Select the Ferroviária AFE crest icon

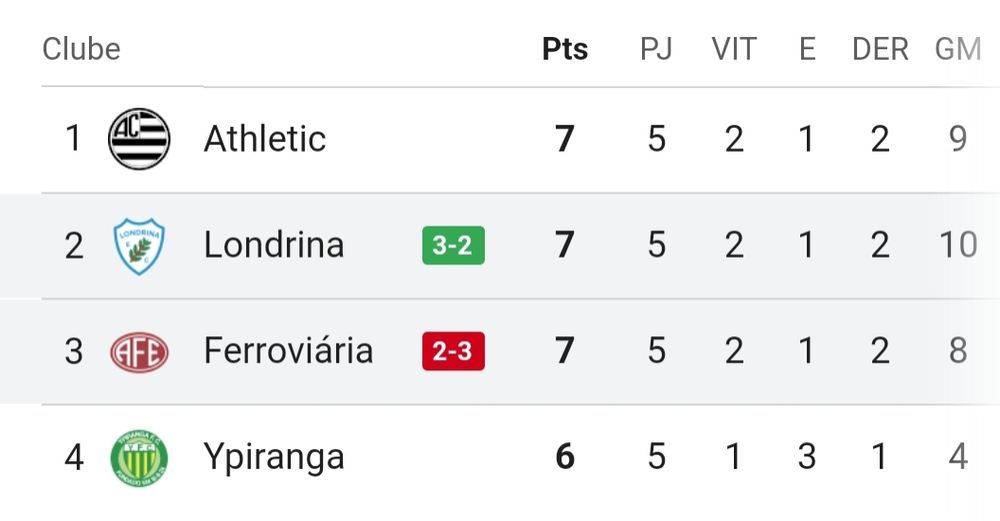139,352
